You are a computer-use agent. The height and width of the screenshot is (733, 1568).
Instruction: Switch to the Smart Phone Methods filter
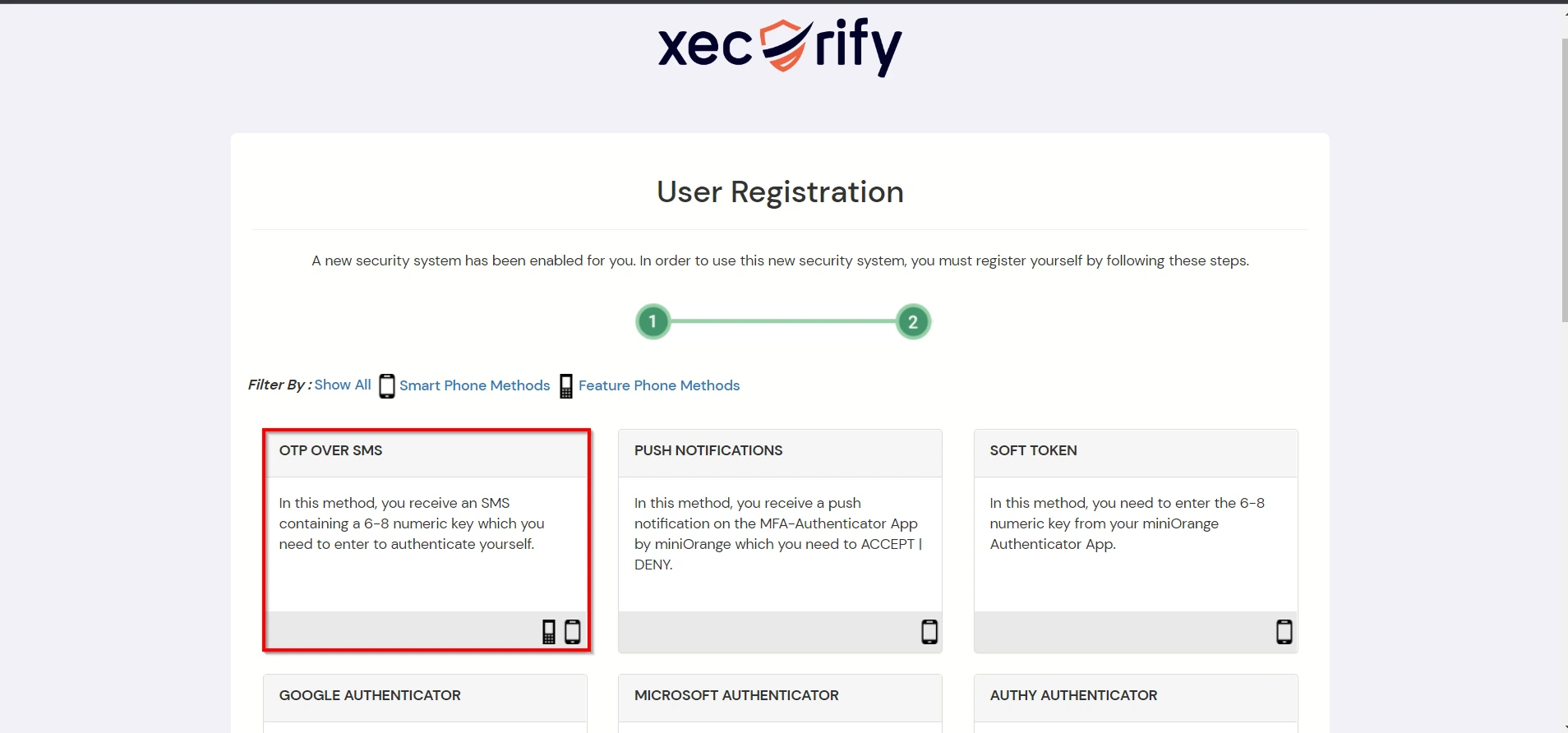(x=475, y=385)
